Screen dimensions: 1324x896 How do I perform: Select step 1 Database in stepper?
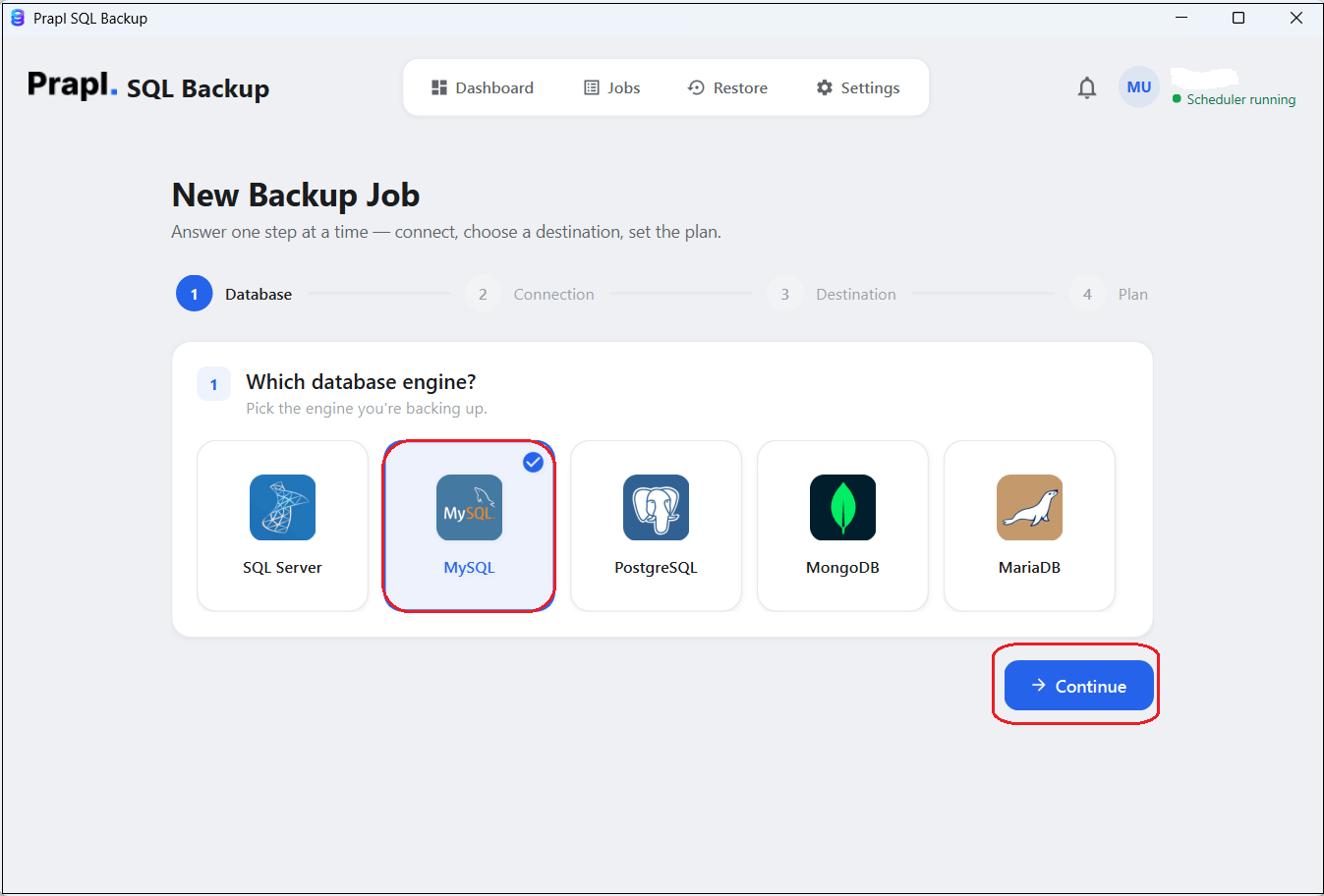[234, 294]
